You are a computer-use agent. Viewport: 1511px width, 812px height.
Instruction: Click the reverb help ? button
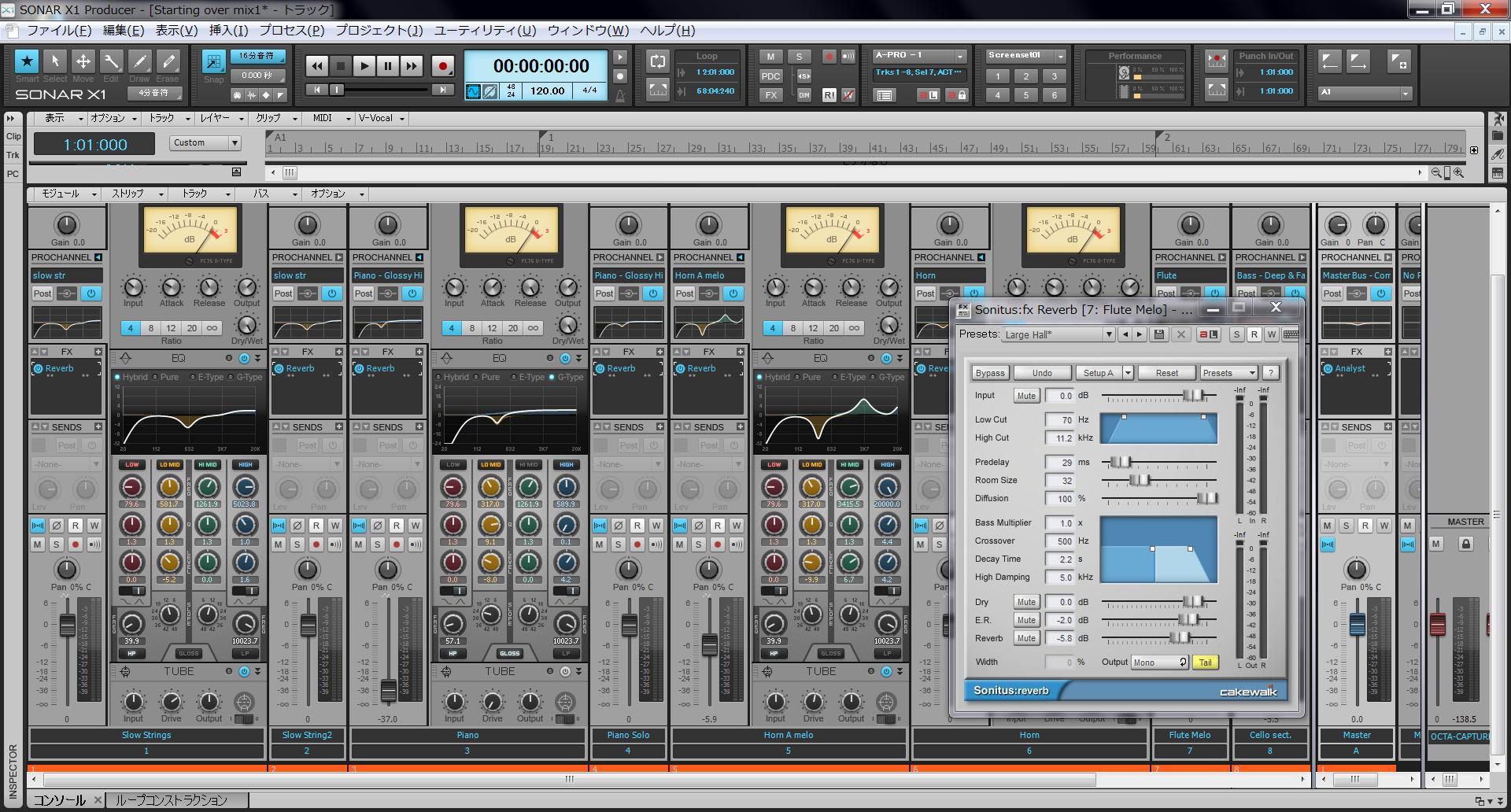point(1270,373)
